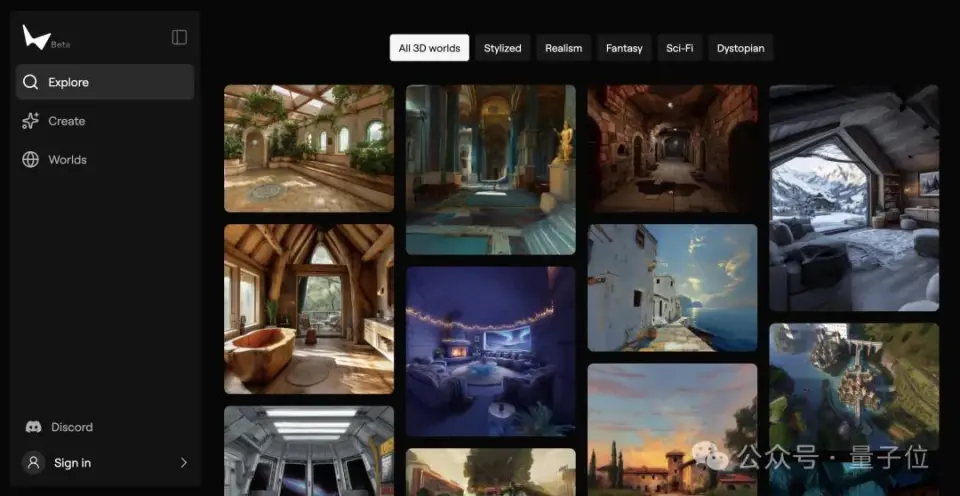This screenshot has height=496, width=960.
Task: Select the Stylized filter tab
Action: (x=502, y=48)
